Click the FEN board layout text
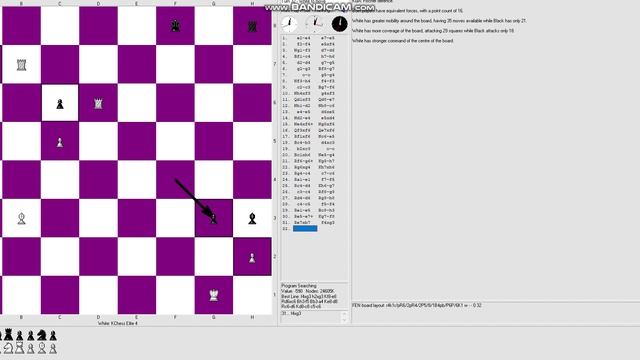Image resolution: width=640 pixels, height=360 pixels. 417,305
